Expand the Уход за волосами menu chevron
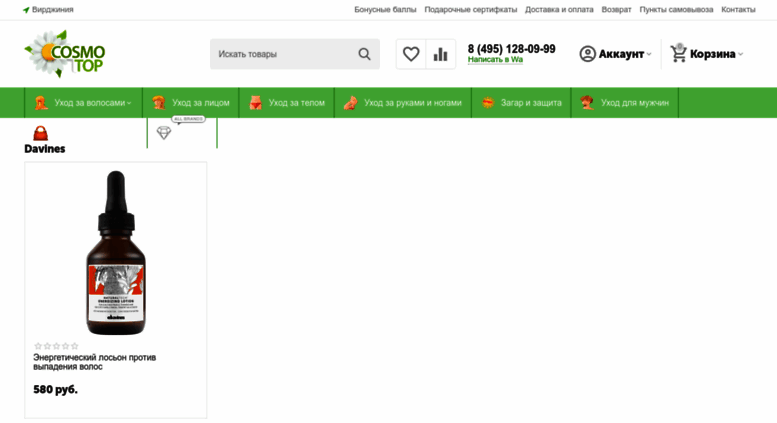Image resolution: width=777 pixels, height=423 pixels. [x=129, y=103]
